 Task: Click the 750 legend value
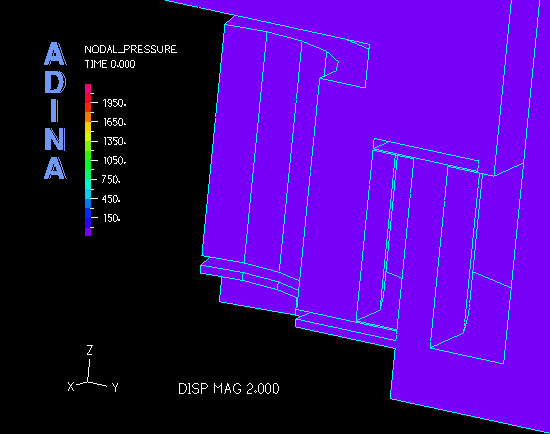point(111,180)
